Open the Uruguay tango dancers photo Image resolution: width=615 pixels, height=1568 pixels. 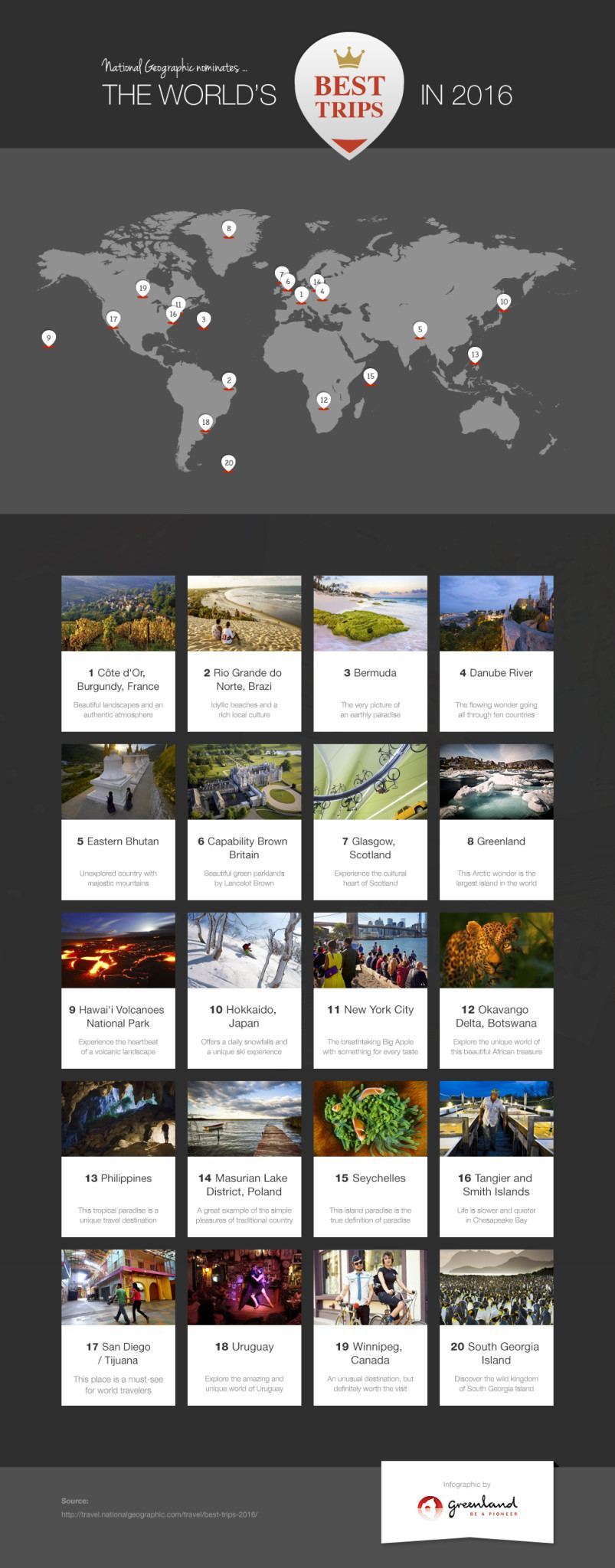244,1288
